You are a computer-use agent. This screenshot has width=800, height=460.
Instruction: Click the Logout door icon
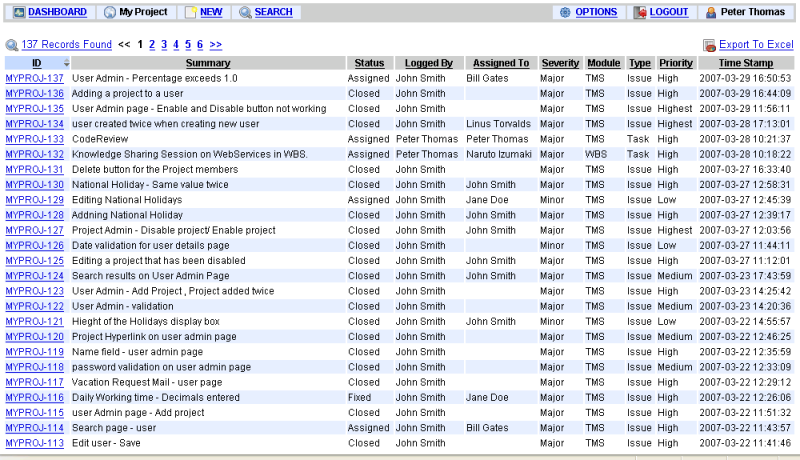[640, 12]
